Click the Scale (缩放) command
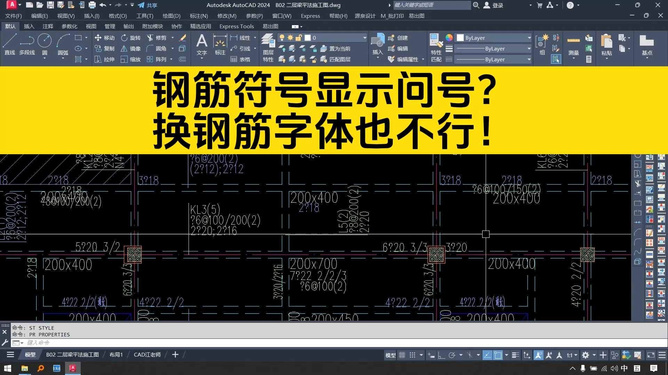This screenshot has height=375, width=668. tap(130, 59)
